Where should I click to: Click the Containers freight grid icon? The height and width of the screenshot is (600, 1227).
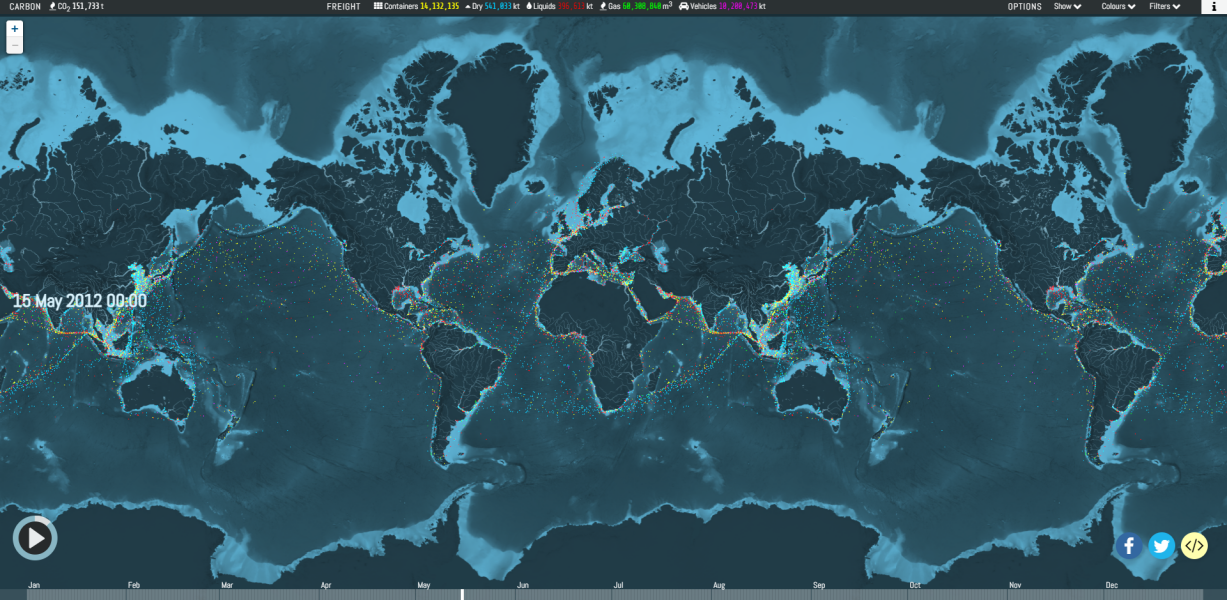376,6
